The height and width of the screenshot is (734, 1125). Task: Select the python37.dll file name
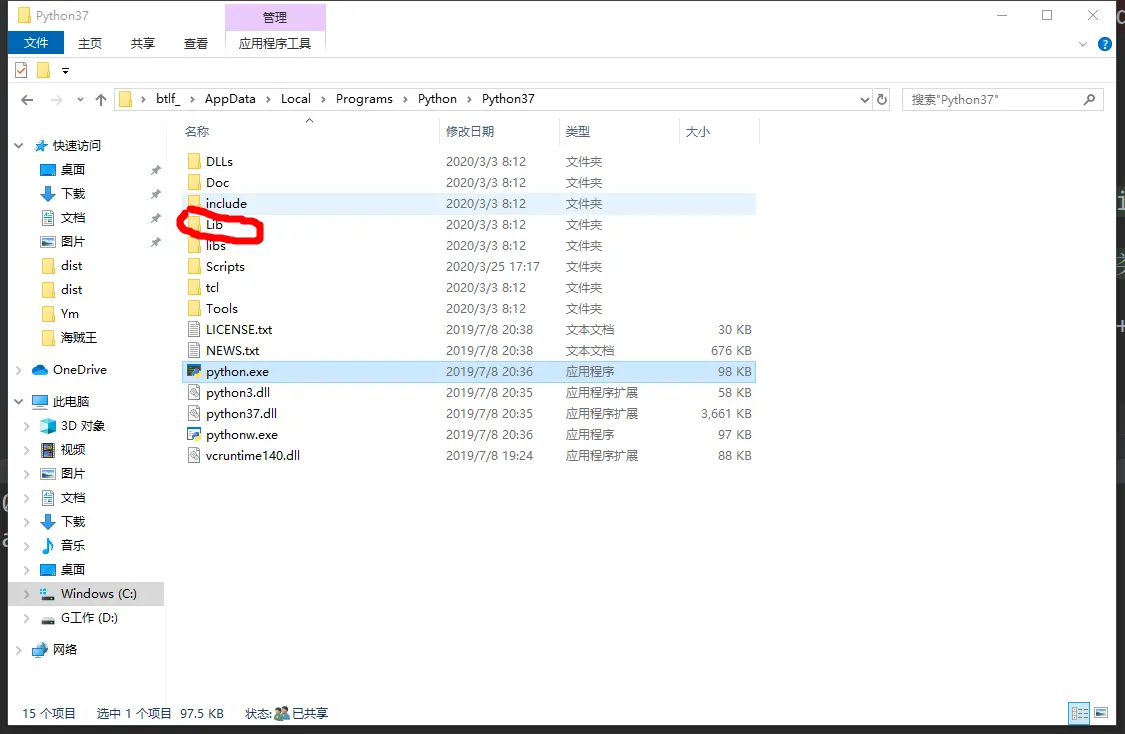coord(242,414)
